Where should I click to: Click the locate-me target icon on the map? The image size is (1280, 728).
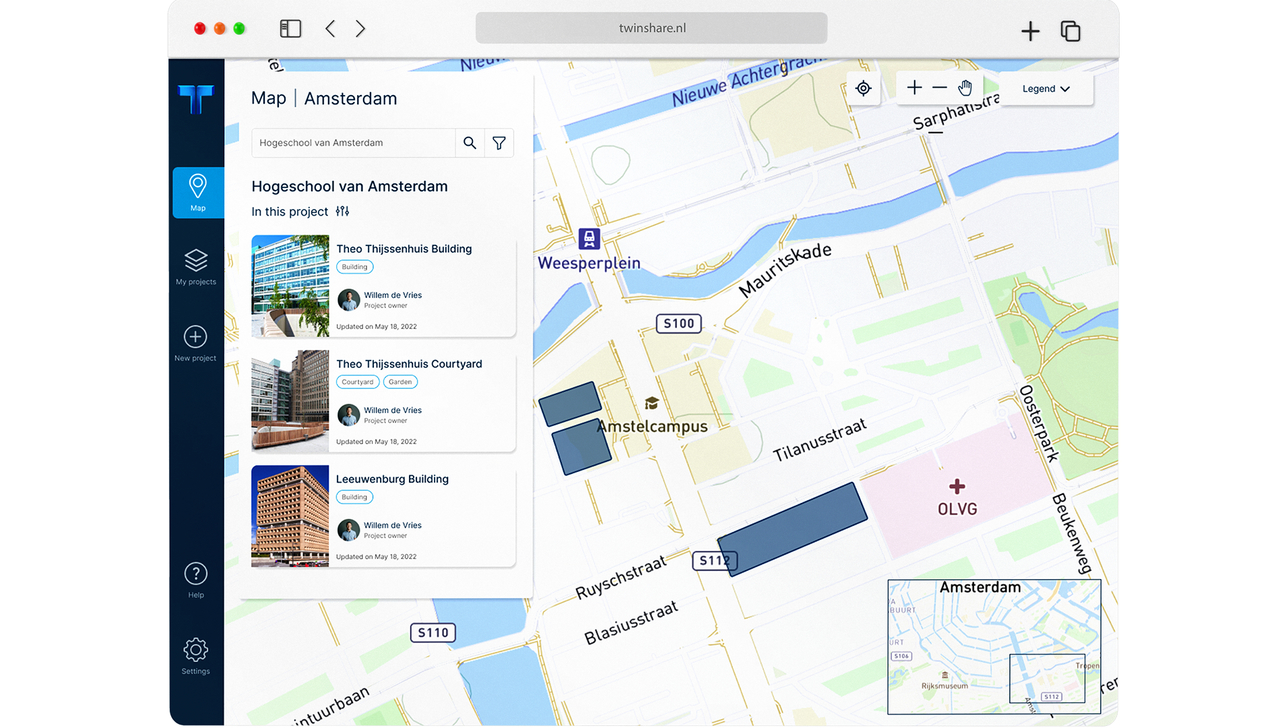pyautogui.click(x=864, y=88)
